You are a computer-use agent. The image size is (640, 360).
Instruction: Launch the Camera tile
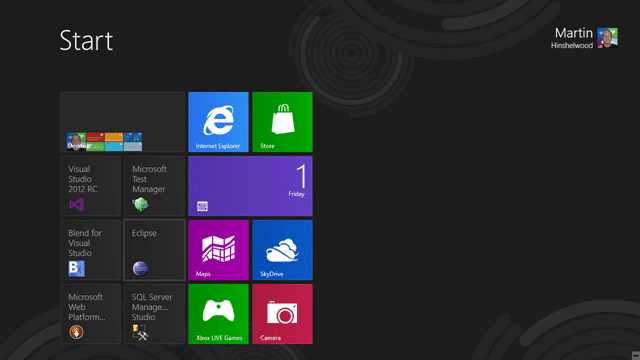pyautogui.click(x=282, y=314)
